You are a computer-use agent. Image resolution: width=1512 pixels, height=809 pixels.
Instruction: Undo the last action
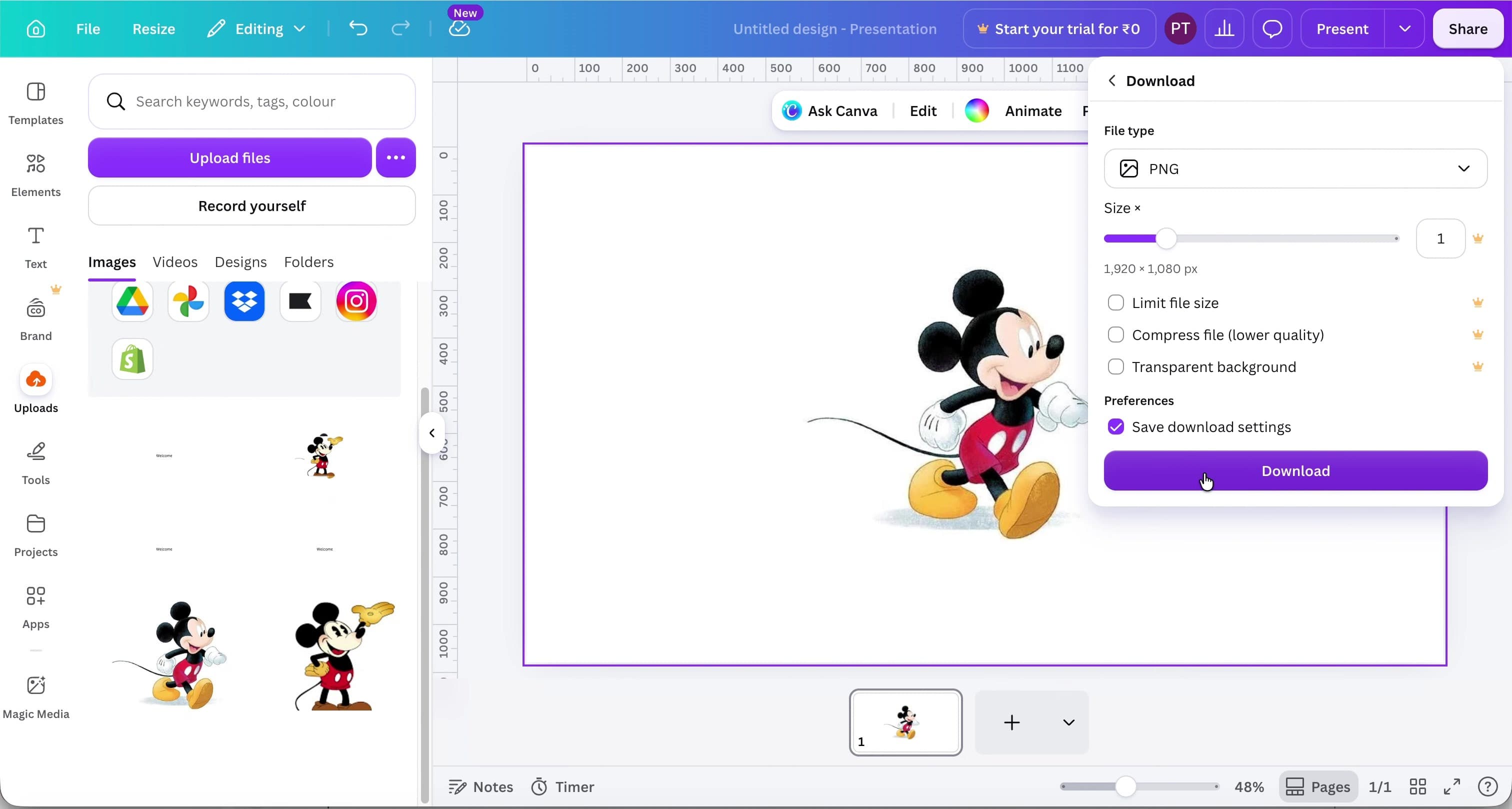point(358,28)
